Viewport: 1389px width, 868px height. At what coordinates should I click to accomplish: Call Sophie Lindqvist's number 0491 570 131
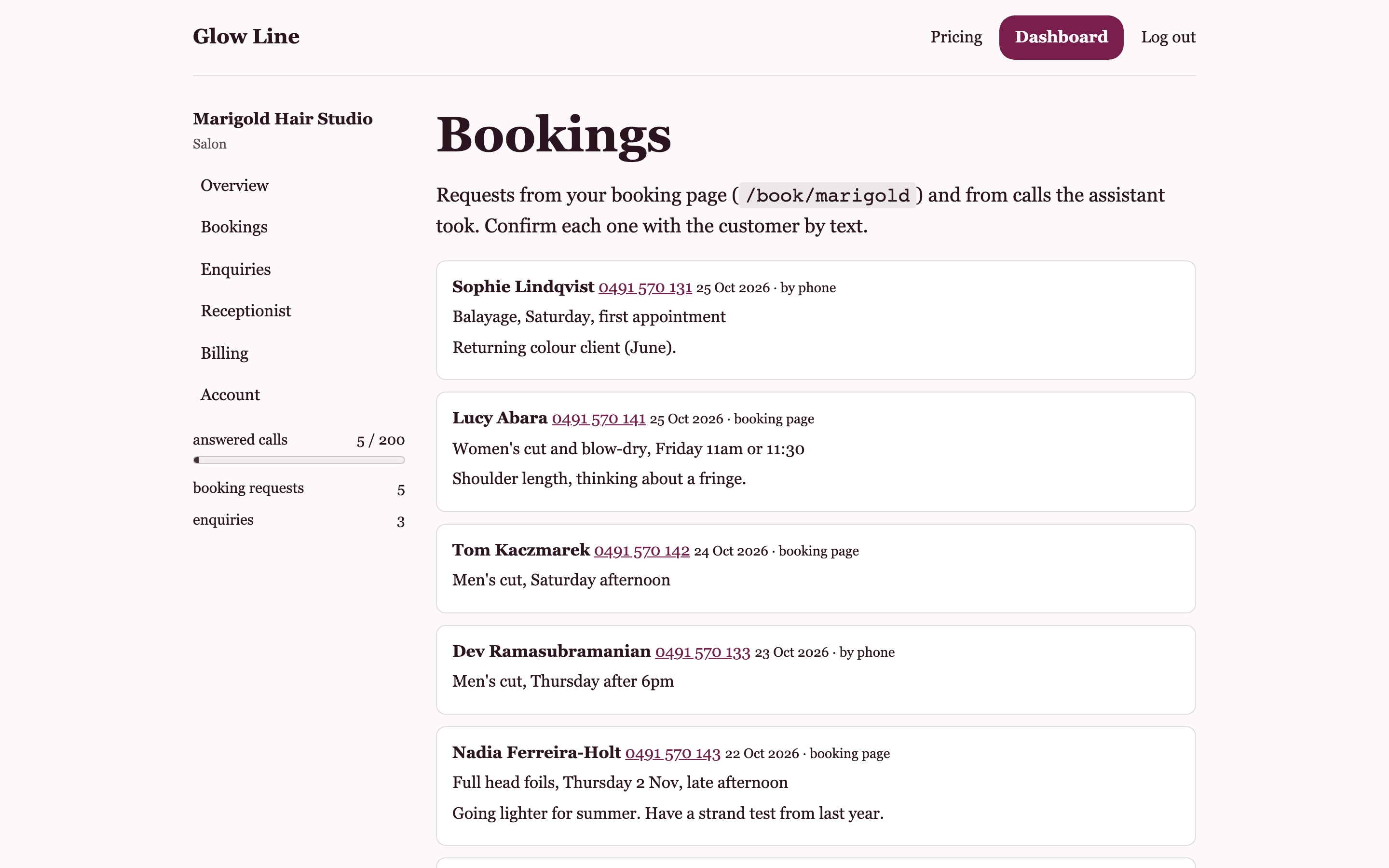tap(645, 287)
